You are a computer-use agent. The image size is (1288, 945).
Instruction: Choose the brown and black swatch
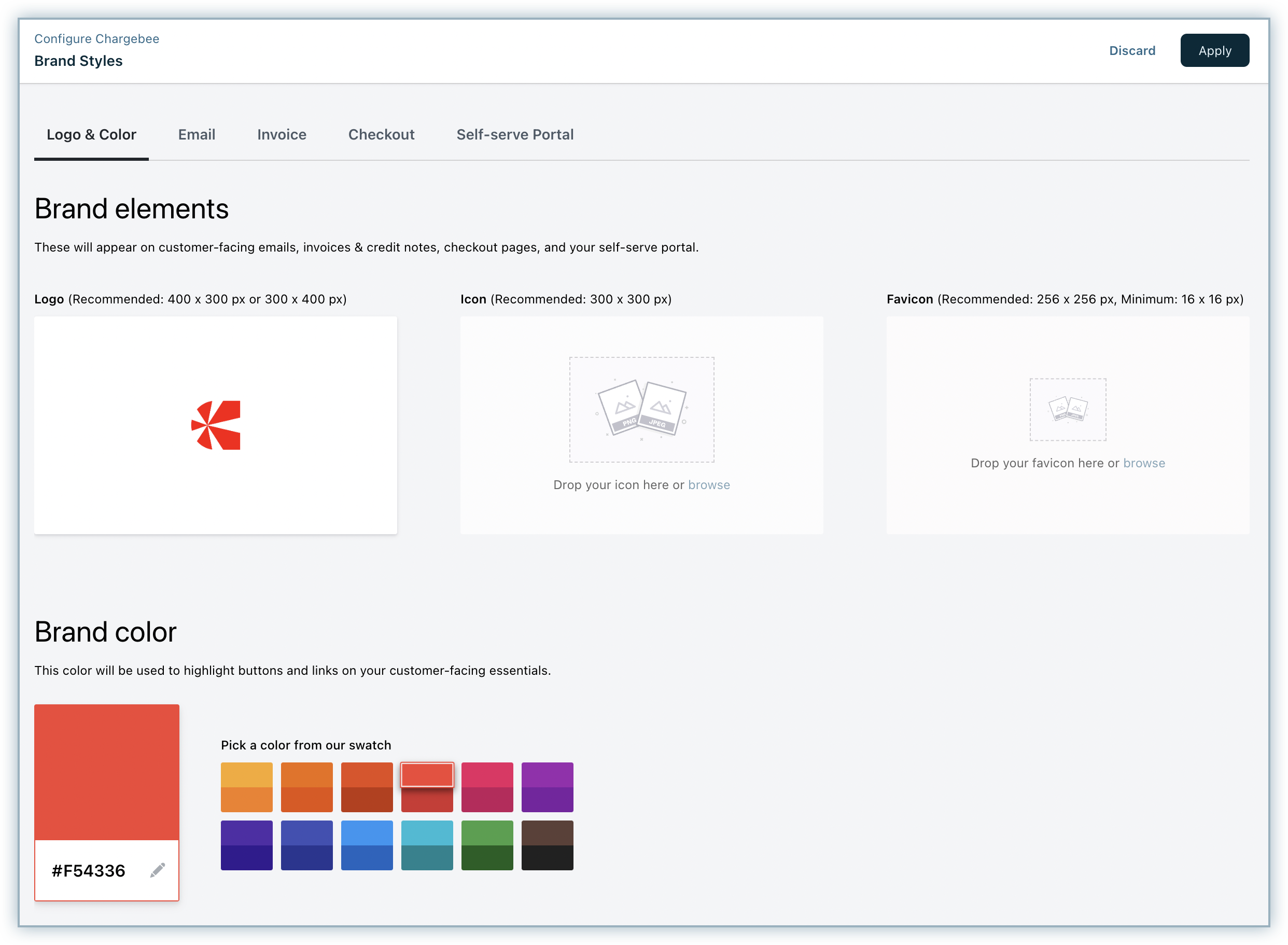point(547,845)
